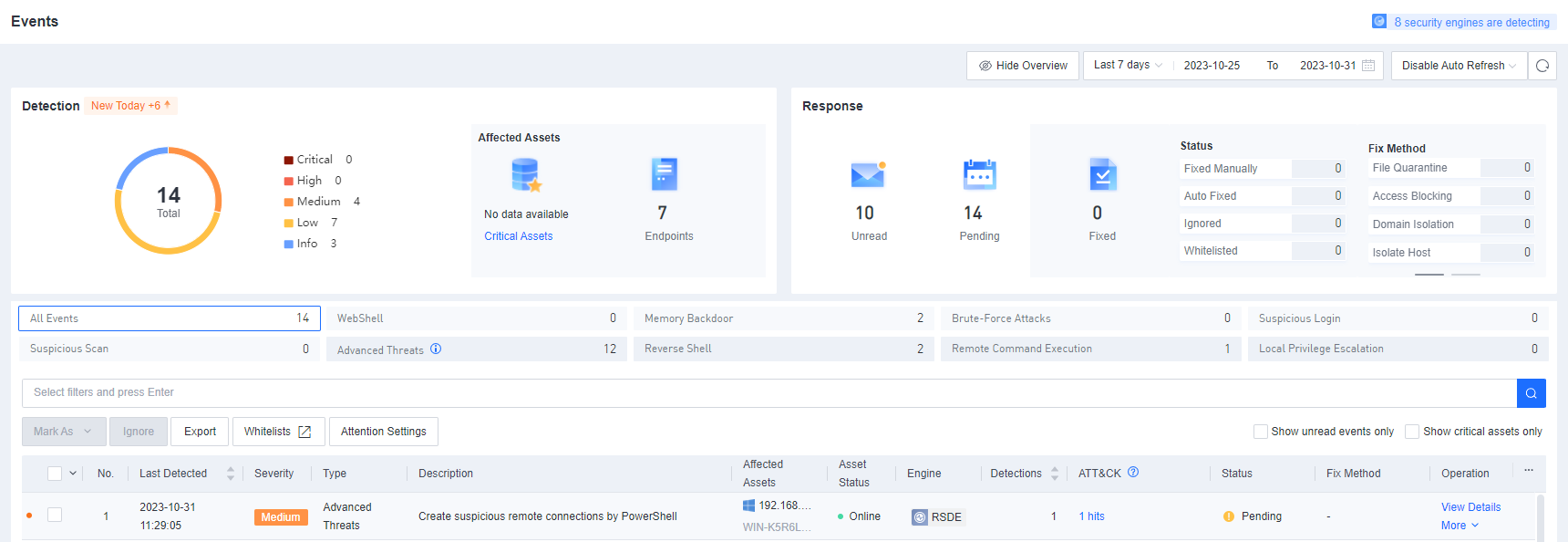Click the Pending calendar icon
Image resolution: width=1568 pixels, height=542 pixels.
pyautogui.click(x=979, y=173)
